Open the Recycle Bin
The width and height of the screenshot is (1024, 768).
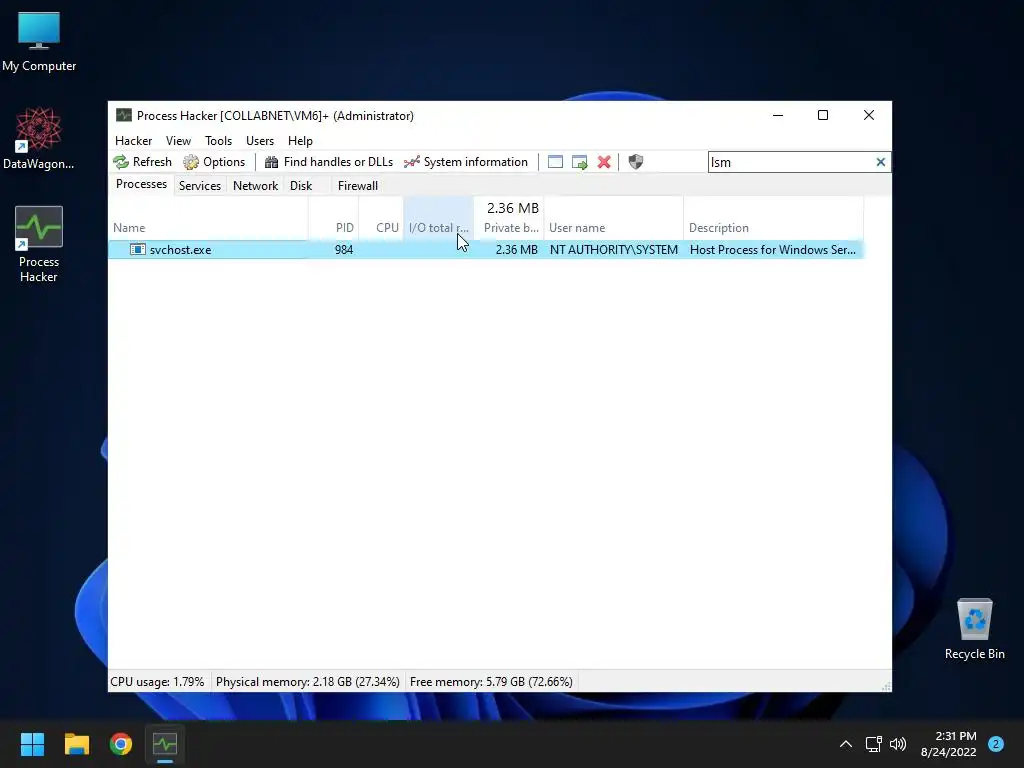tap(974, 629)
